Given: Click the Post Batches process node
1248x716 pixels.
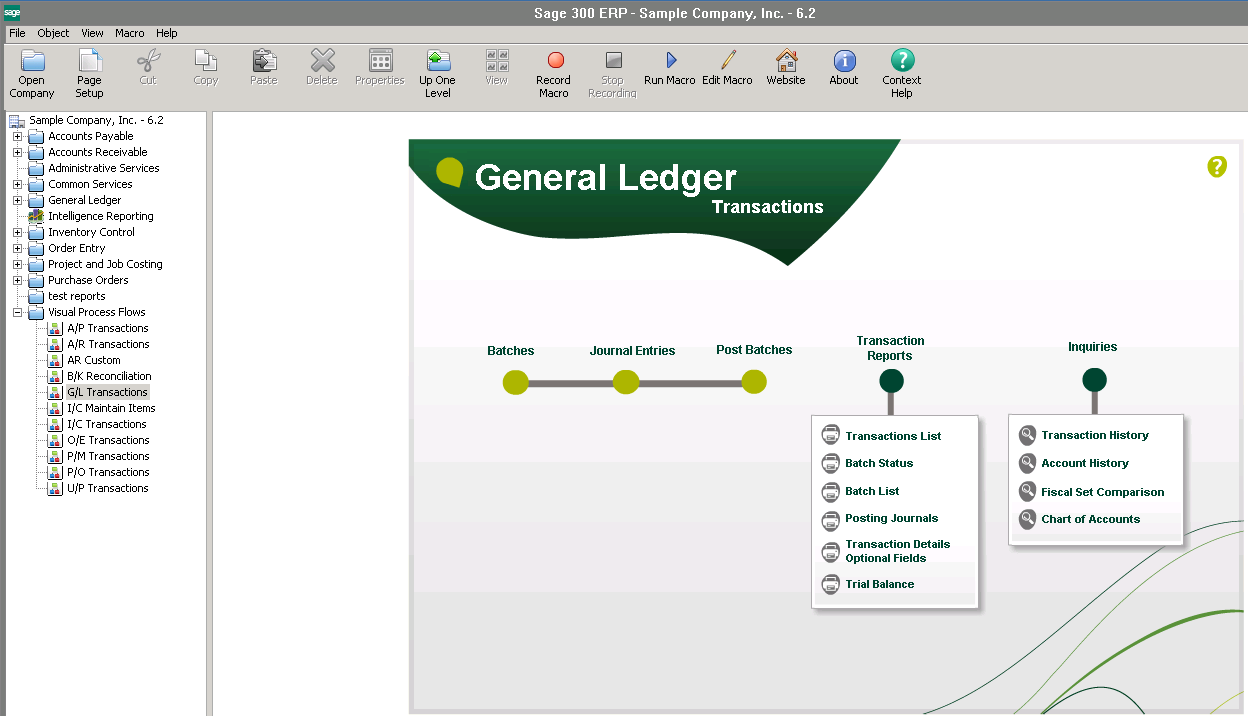Looking at the screenshot, I should (754, 382).
